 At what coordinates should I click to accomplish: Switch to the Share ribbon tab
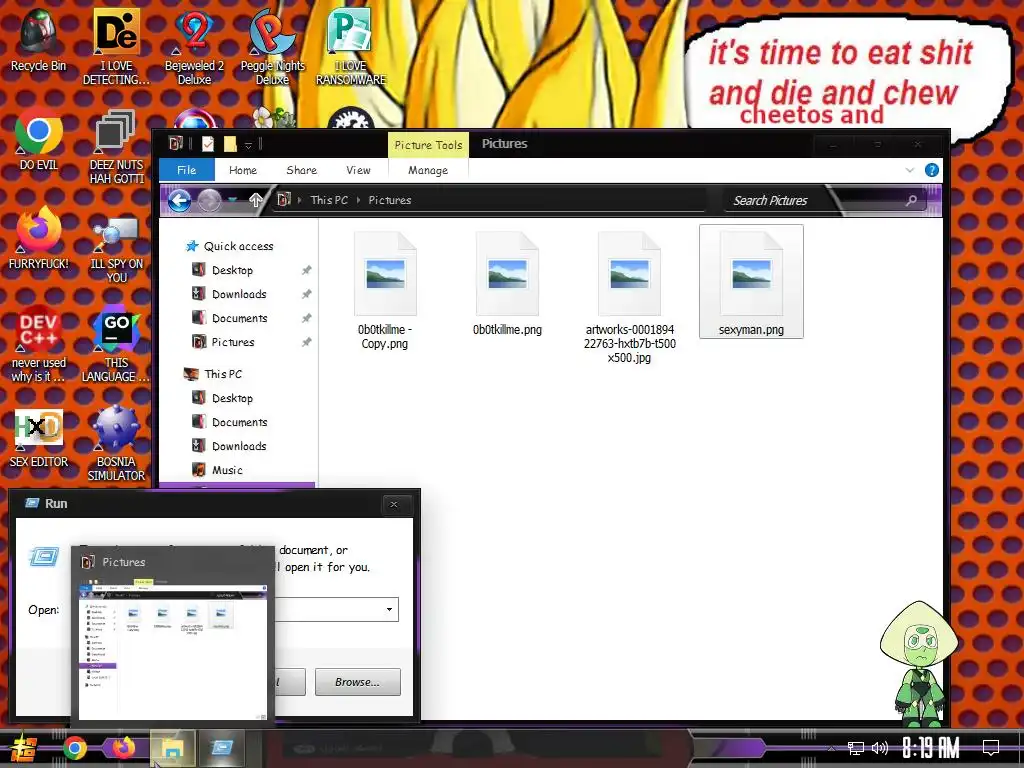[x=302, y=170]
